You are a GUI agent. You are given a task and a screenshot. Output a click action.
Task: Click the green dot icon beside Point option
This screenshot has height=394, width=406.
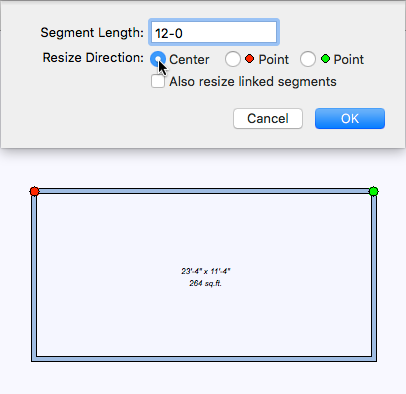[x=325, y=59]
